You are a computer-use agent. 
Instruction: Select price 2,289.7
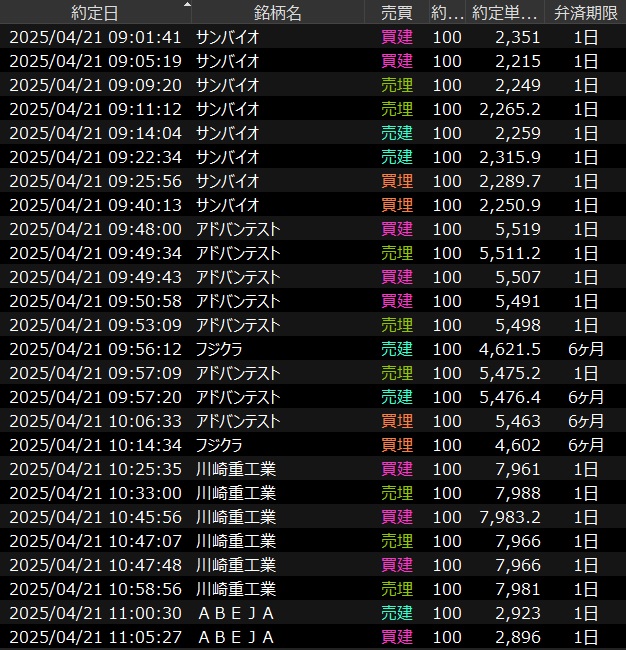tap(510, 181)
